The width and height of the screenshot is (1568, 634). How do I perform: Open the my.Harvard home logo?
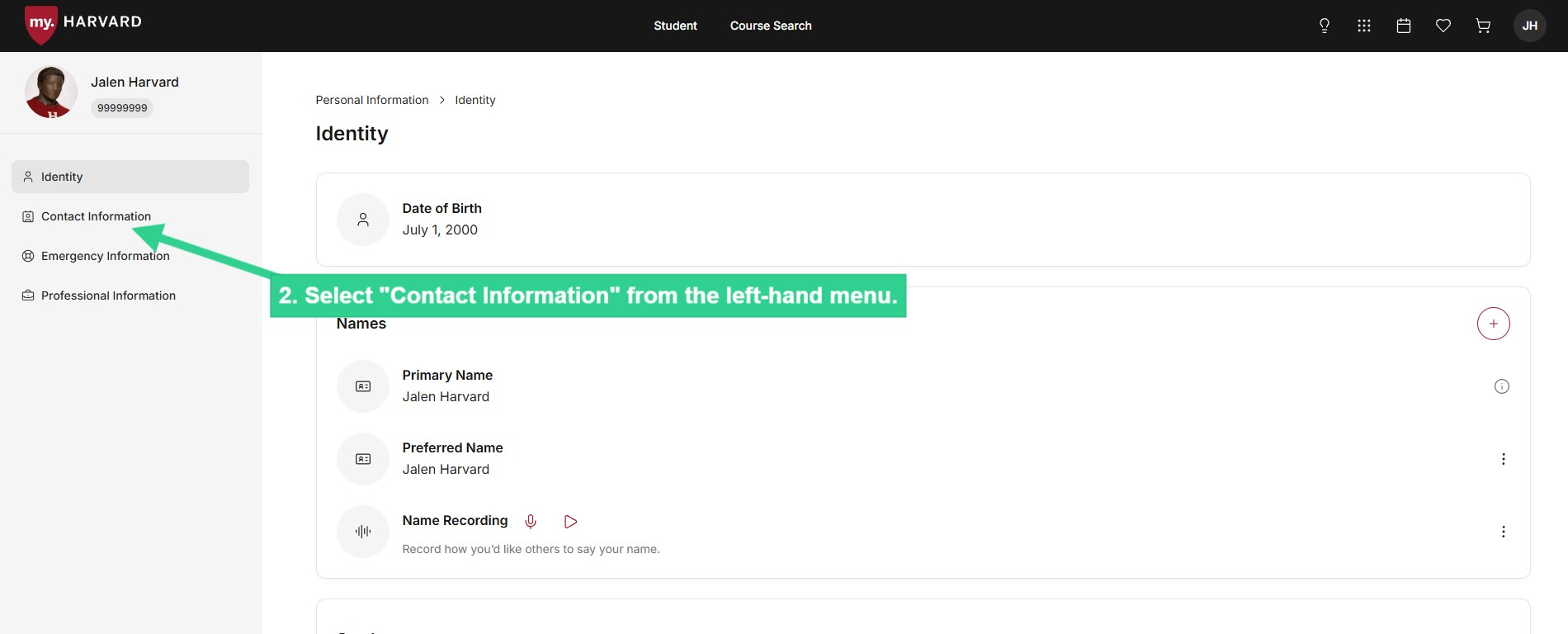click(x=83, y=24)
